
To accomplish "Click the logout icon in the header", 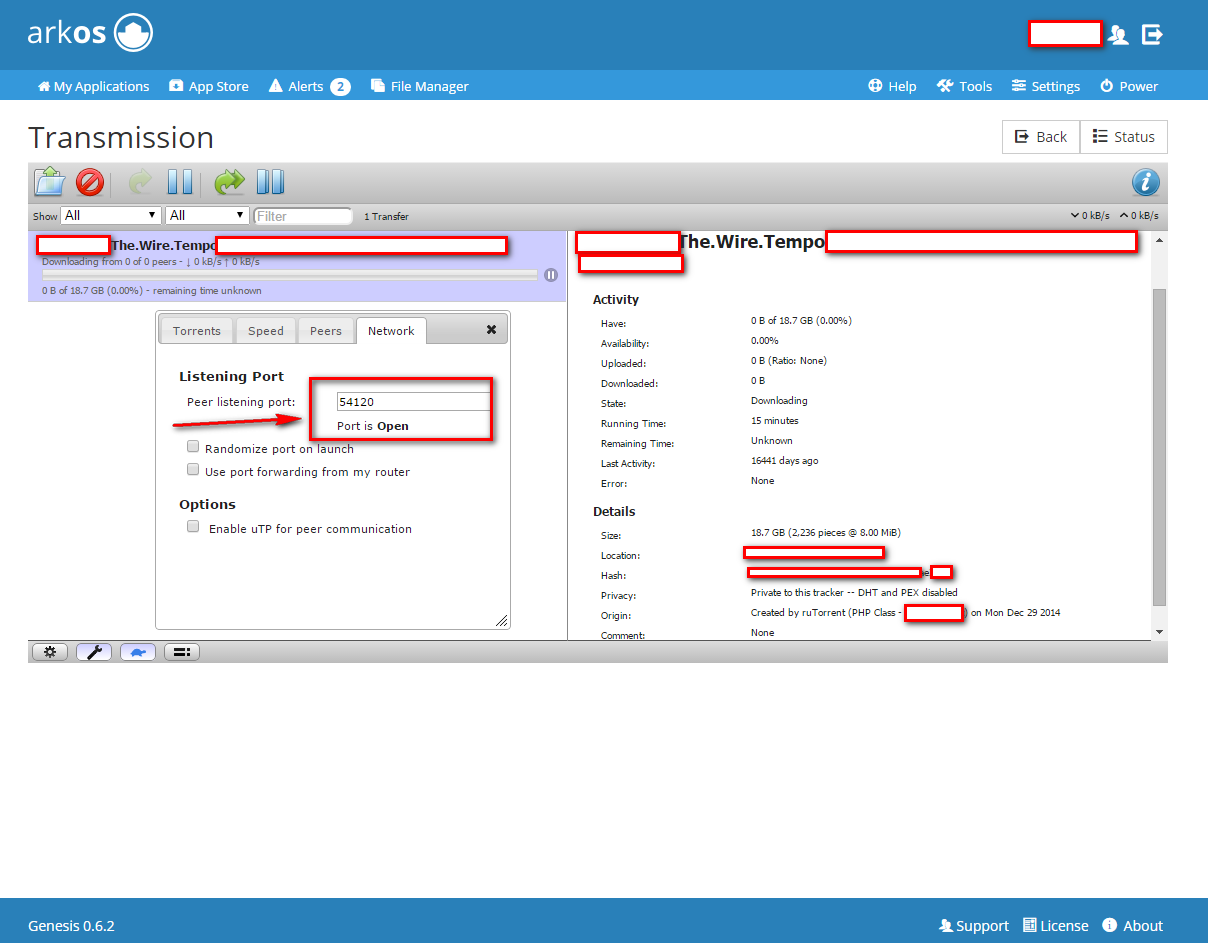I will (x=1153, y=34).
